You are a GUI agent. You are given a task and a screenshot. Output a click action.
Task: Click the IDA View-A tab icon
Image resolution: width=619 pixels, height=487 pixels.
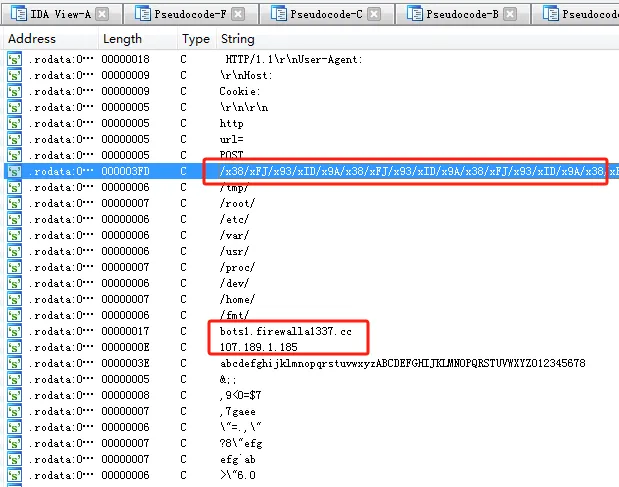tap(19, 15)
